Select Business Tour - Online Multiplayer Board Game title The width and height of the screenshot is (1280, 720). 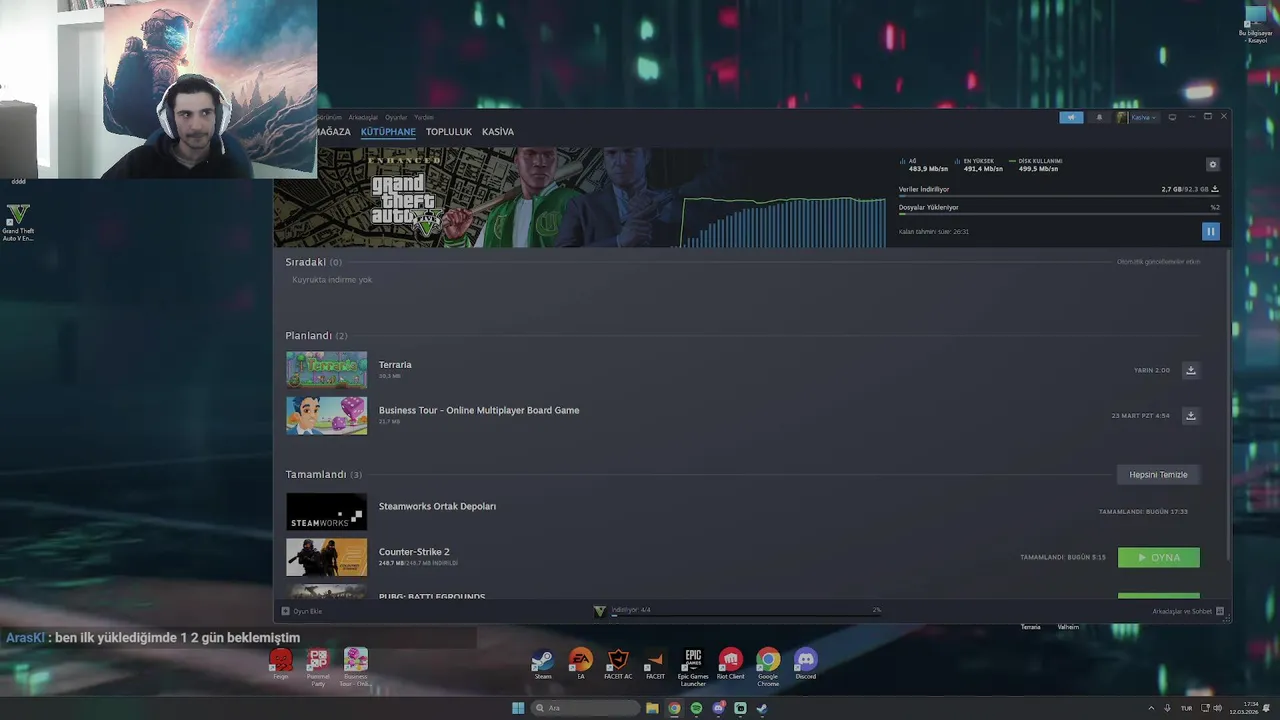(x=479, y=410)
